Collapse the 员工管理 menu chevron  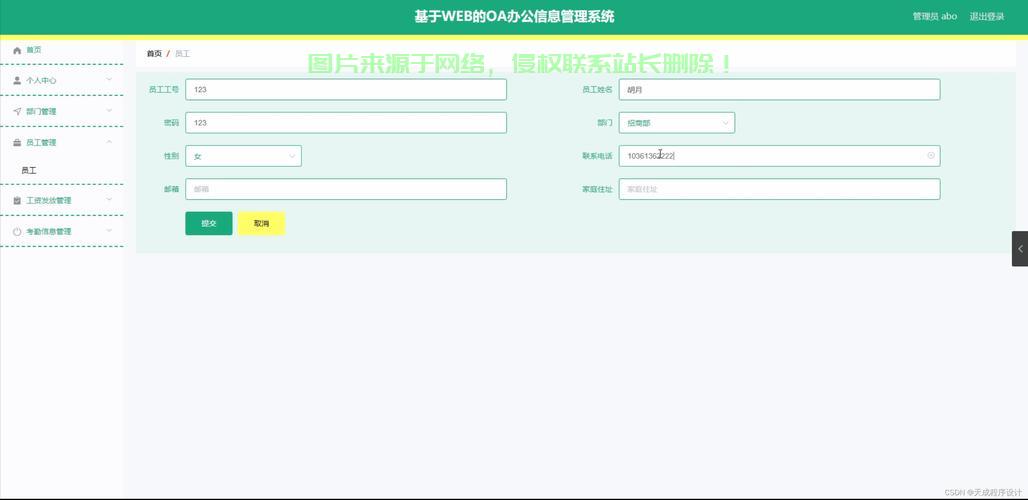pos(109,142)
